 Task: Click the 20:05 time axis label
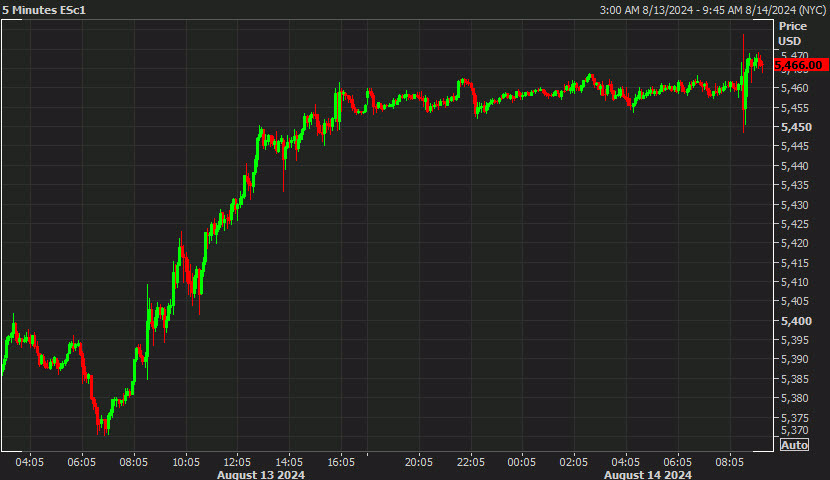click(x=419, y=463)
